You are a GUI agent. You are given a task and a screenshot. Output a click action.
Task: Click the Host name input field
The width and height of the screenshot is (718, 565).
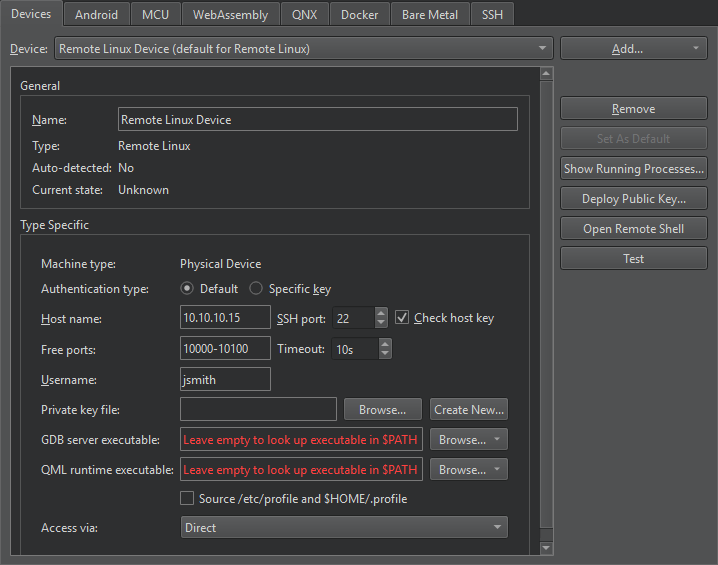[225, 318]
